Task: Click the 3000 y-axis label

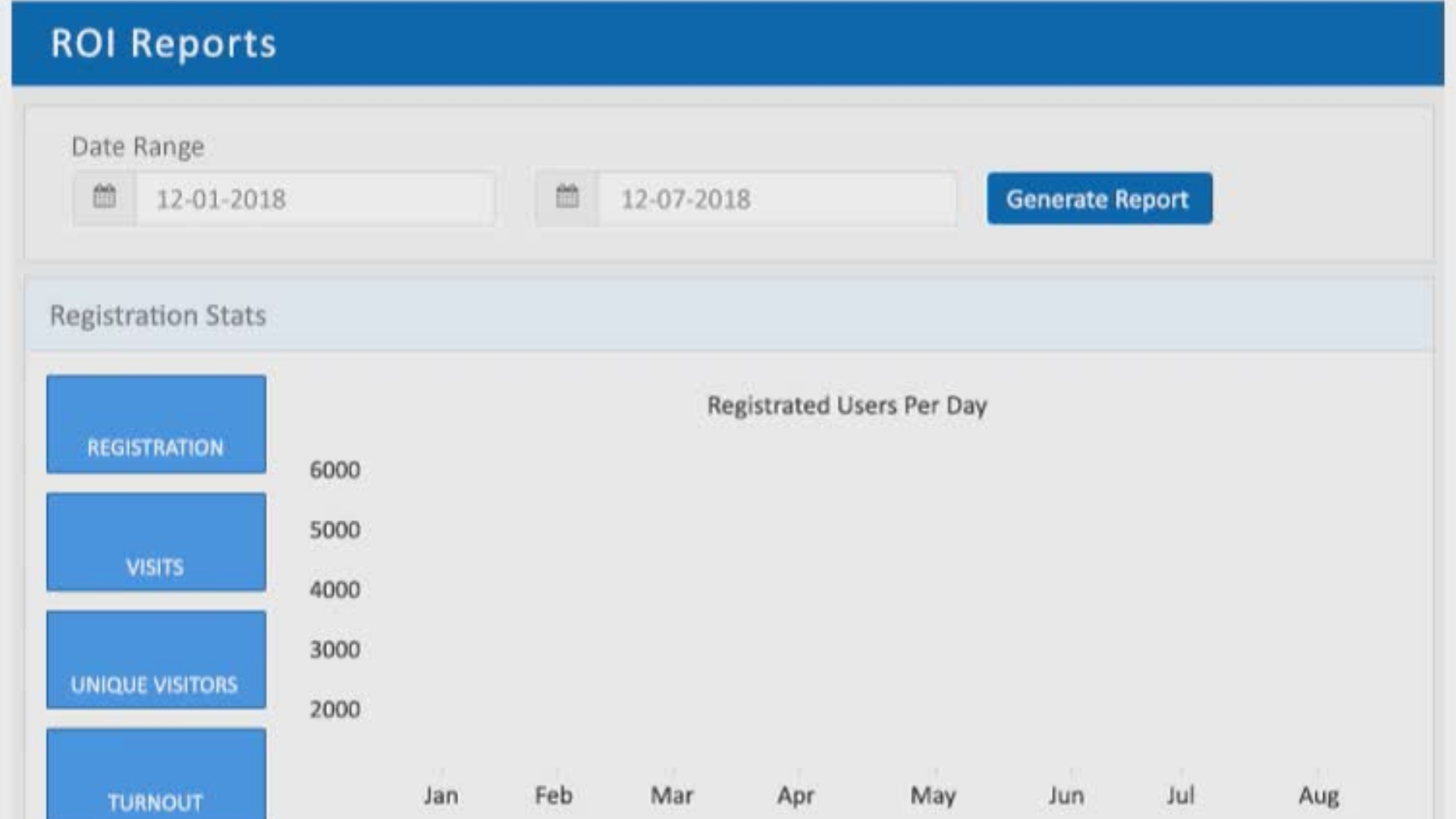Action: coord(334,650)
